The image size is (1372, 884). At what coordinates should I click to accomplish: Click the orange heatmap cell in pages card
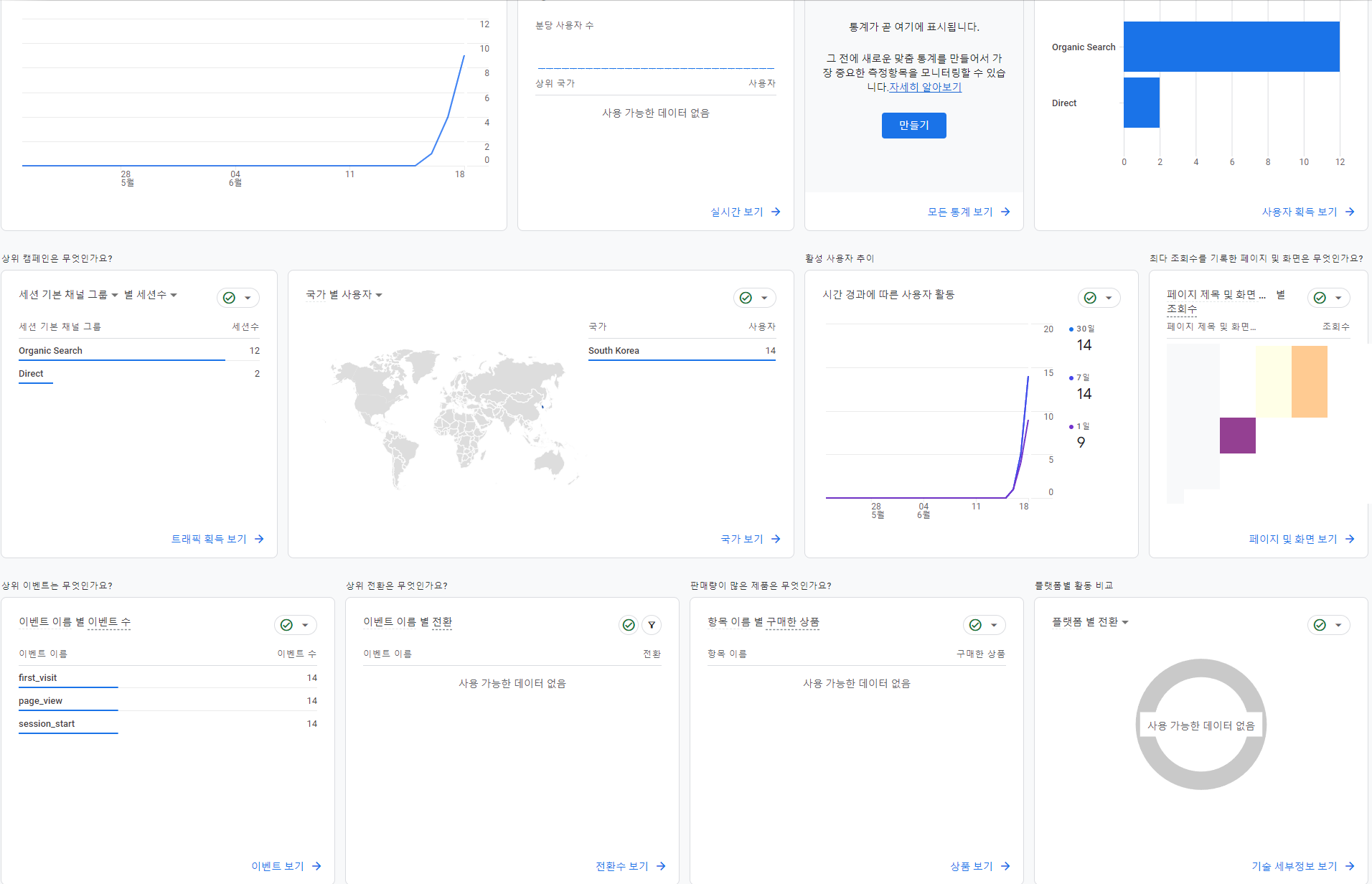[1309, 381]
